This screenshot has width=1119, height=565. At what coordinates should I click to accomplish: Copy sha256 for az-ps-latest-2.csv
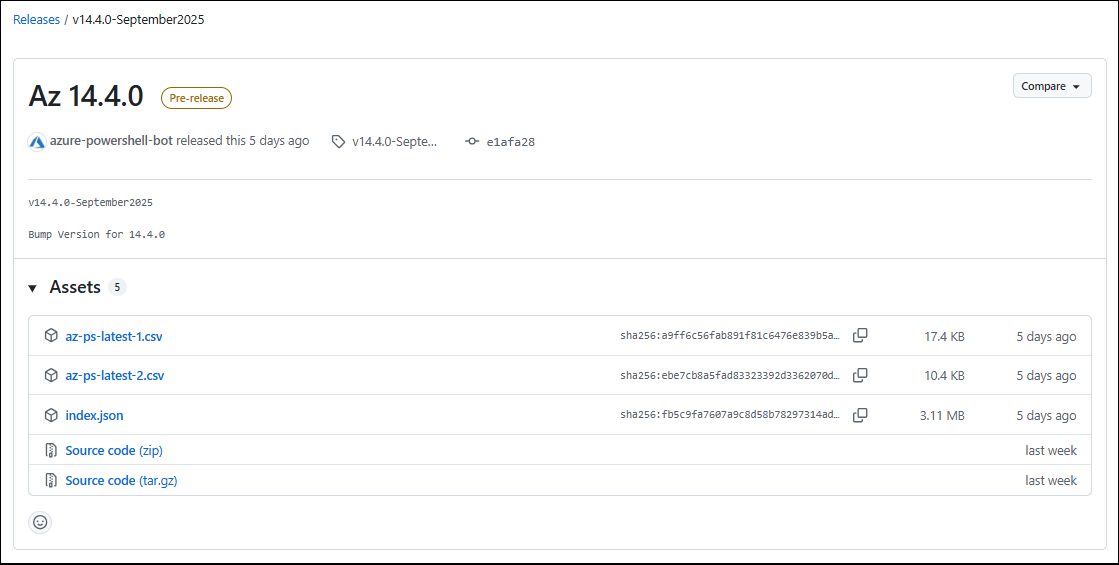coord(860,375)
